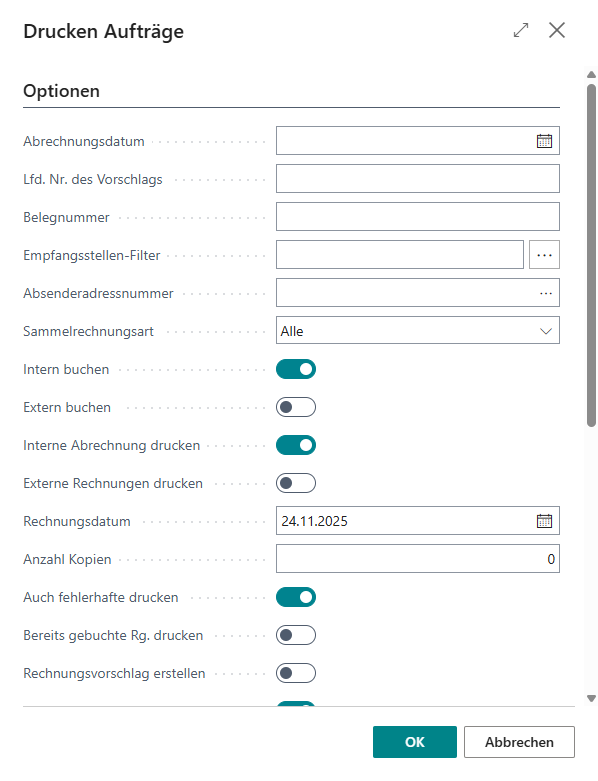This screenshot has height=781, width=598.
Task: Click the Abbrechen button
Action: [x=519, y=742]
